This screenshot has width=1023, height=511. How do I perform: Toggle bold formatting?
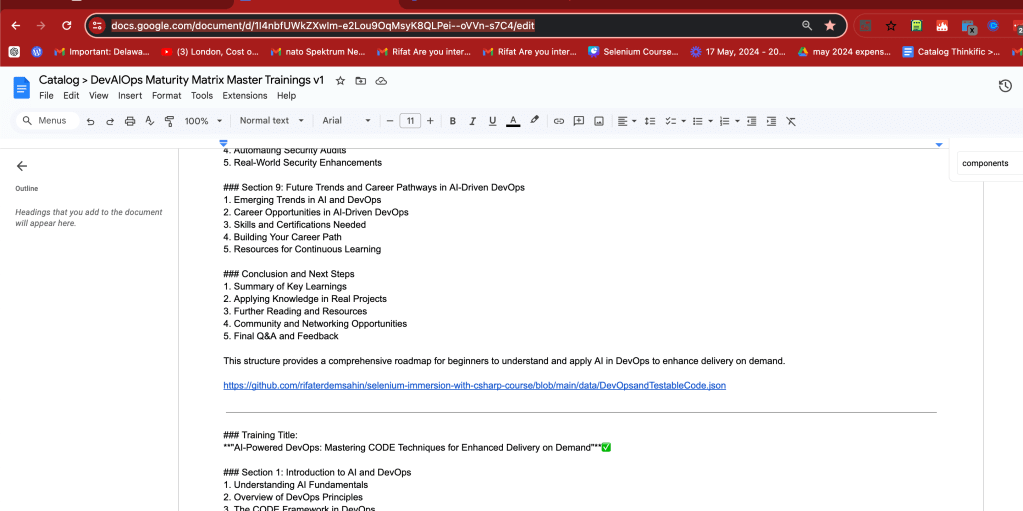pyautogui.click(x=452, y=121)
